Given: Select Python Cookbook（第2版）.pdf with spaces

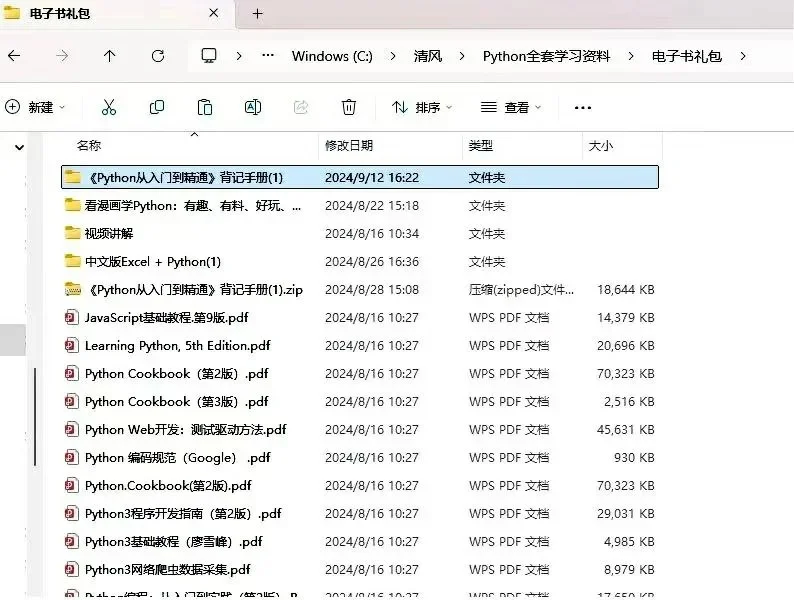Looking at the screenshot, I should click(x=360, y=374).
